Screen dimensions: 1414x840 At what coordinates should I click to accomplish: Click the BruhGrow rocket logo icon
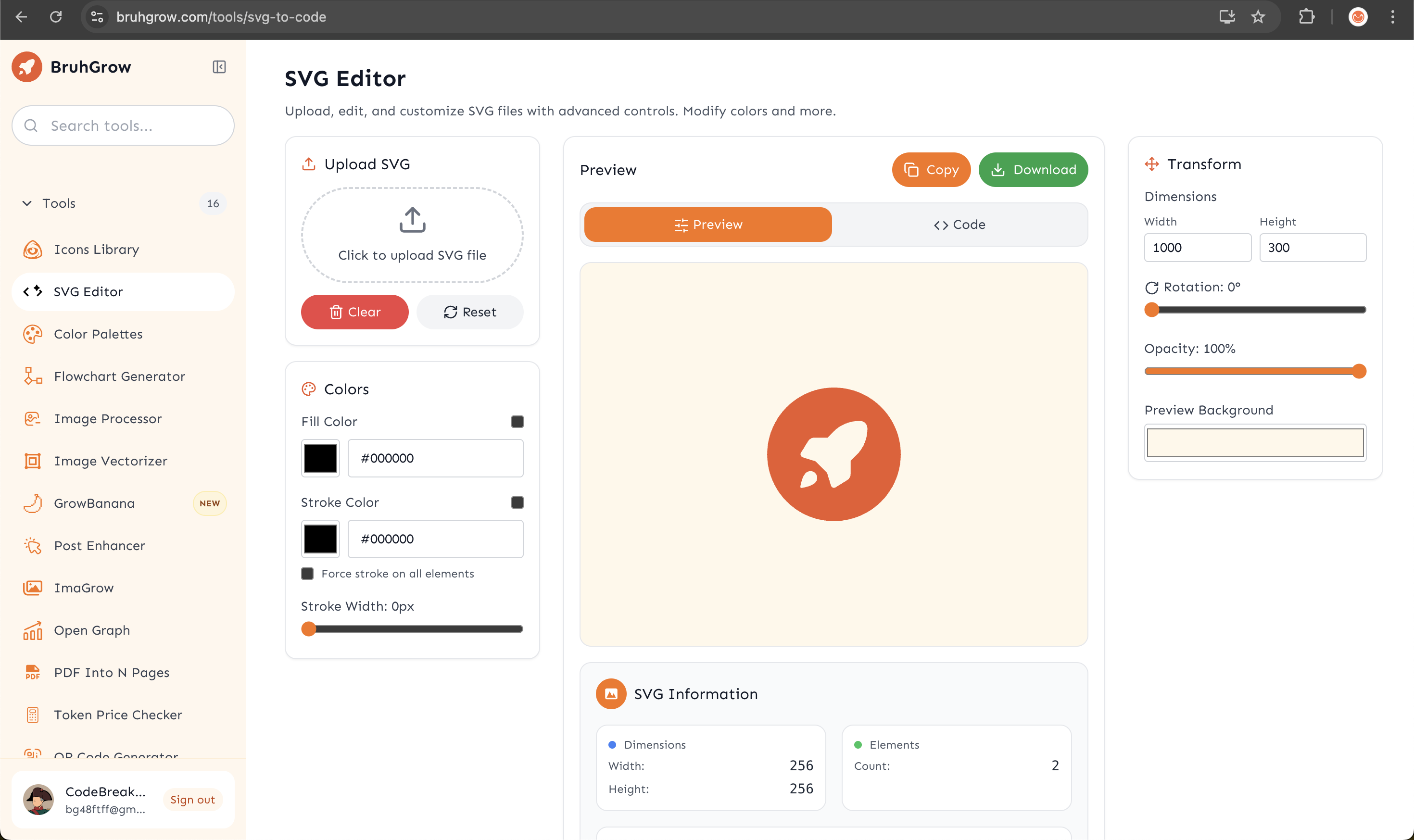click(x=26, y=67)
